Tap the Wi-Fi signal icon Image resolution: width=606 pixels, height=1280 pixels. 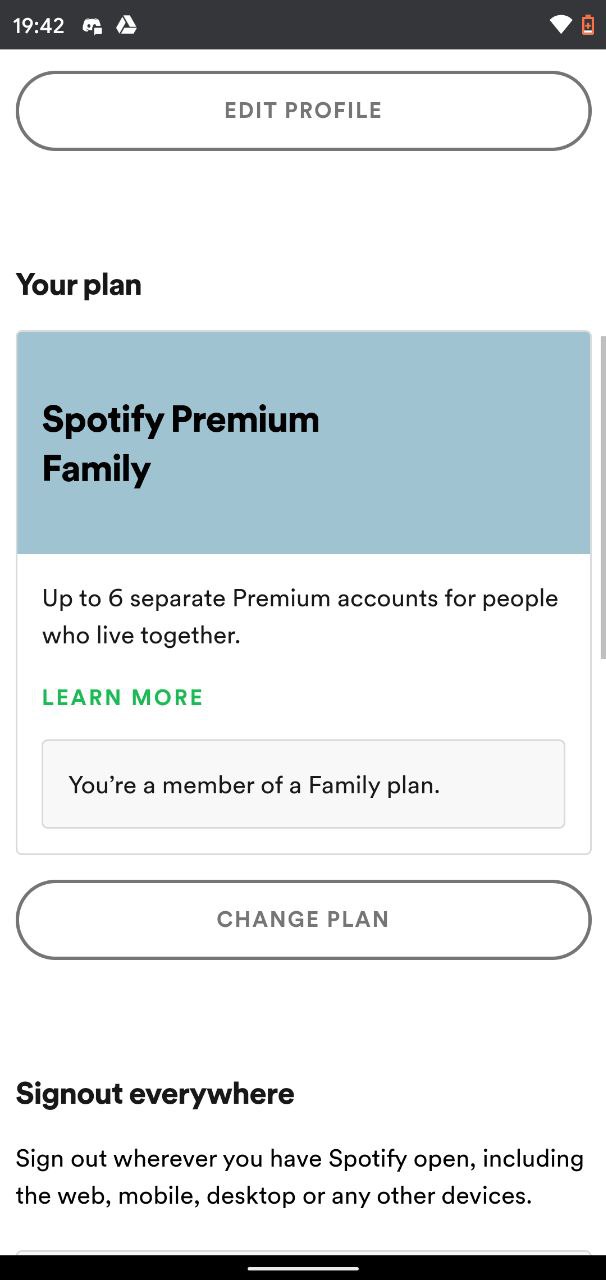561,25
